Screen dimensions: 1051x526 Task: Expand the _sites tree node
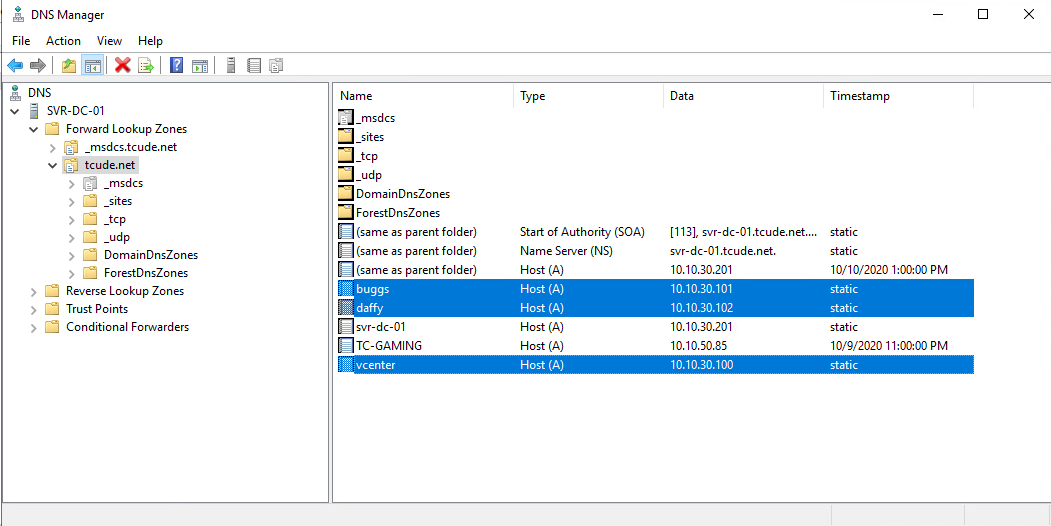[x=72, y=202]
